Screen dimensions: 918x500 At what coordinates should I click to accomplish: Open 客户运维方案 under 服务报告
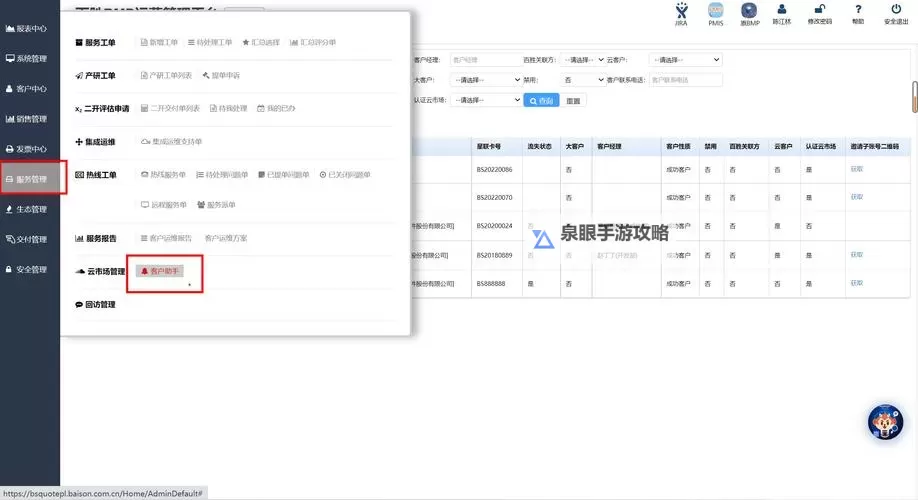coord(226,238)
